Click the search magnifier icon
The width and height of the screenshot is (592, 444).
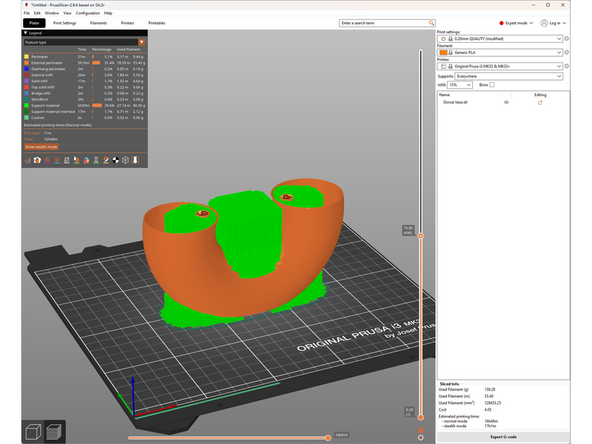click(431, 23)
